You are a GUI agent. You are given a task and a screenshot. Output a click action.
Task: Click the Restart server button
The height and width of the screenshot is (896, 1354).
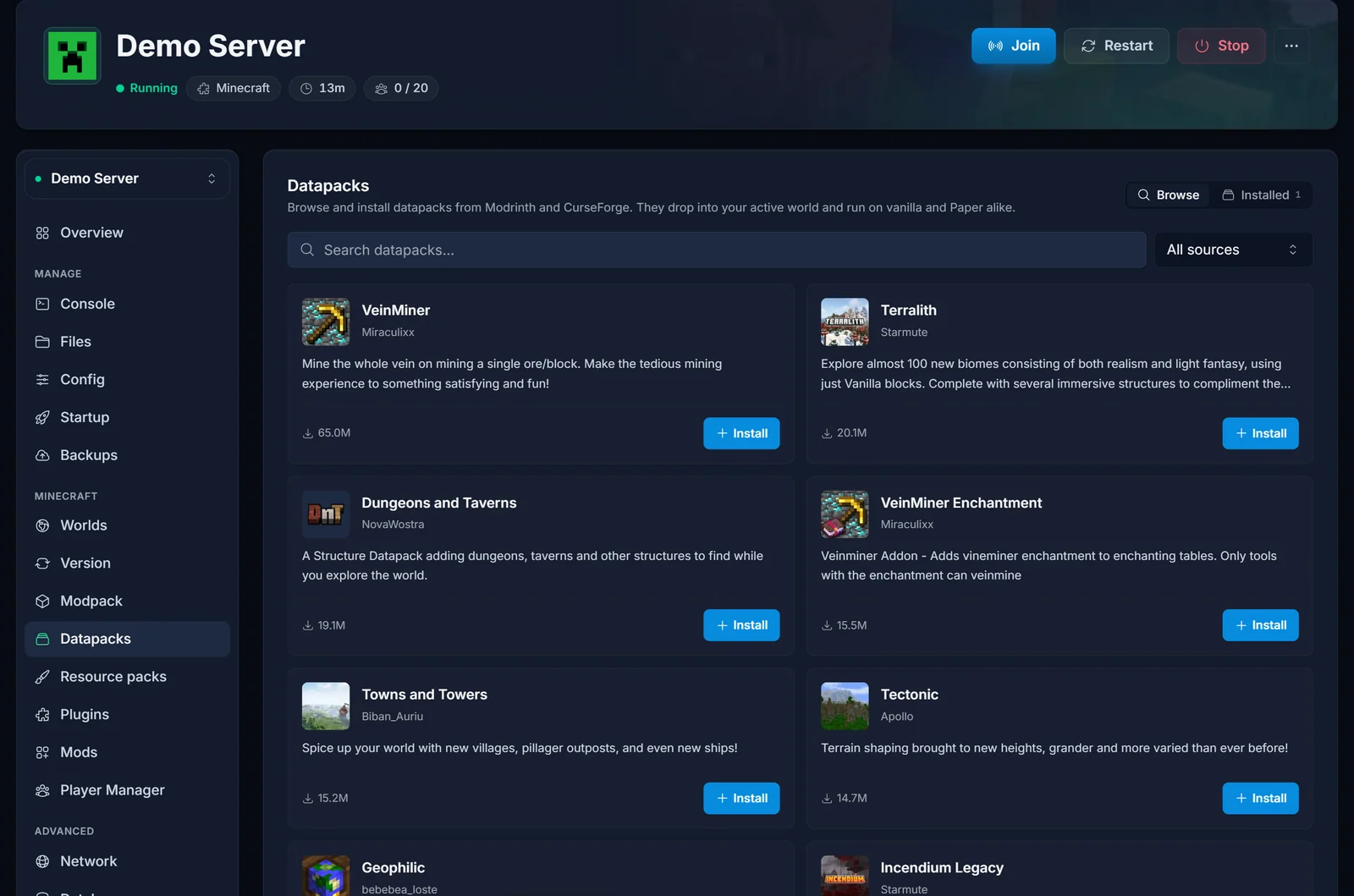[1116, 46]
